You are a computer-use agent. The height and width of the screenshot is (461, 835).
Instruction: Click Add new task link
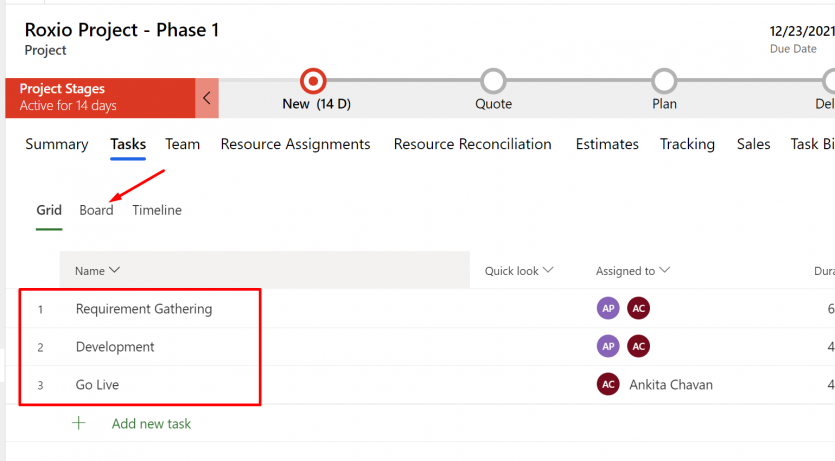151,423
